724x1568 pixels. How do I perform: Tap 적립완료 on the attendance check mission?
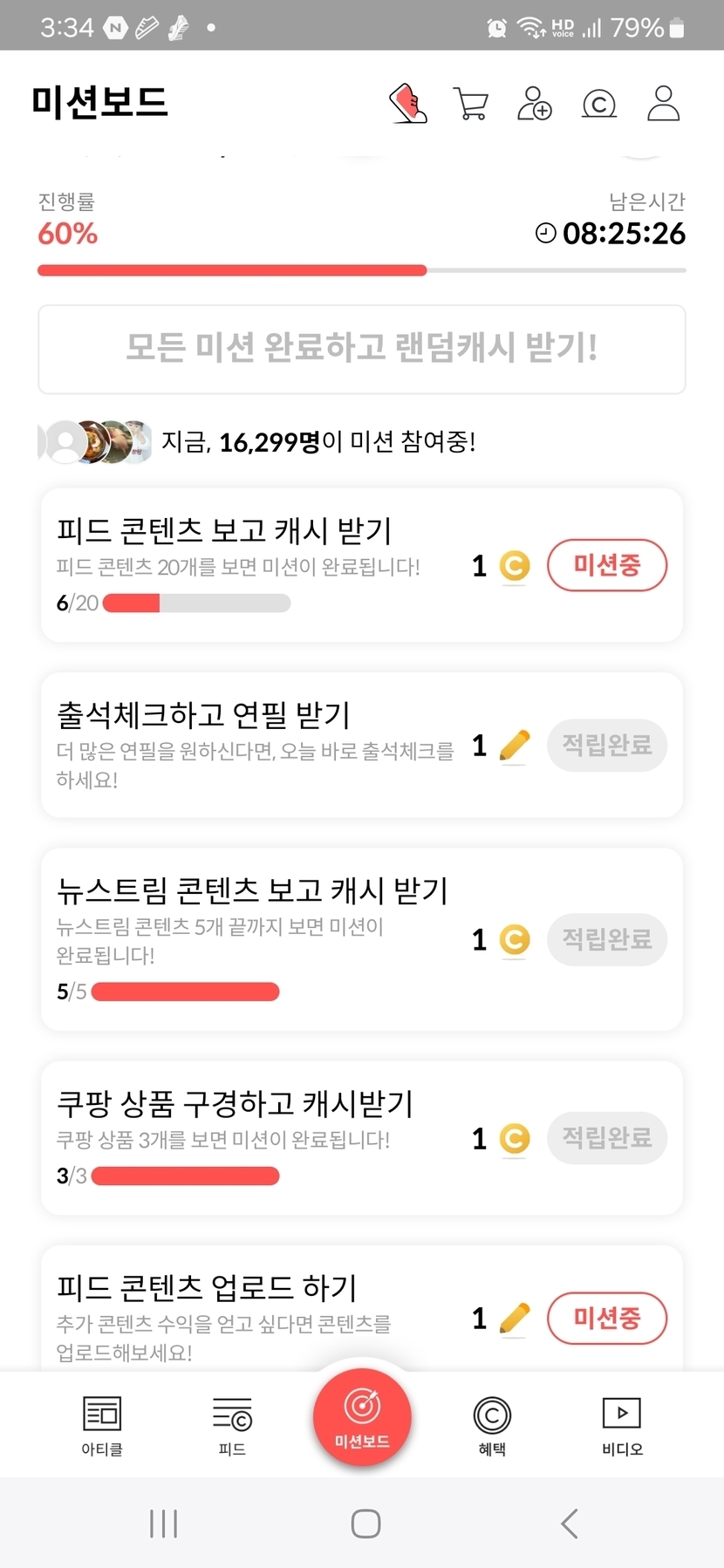[607, 746]
